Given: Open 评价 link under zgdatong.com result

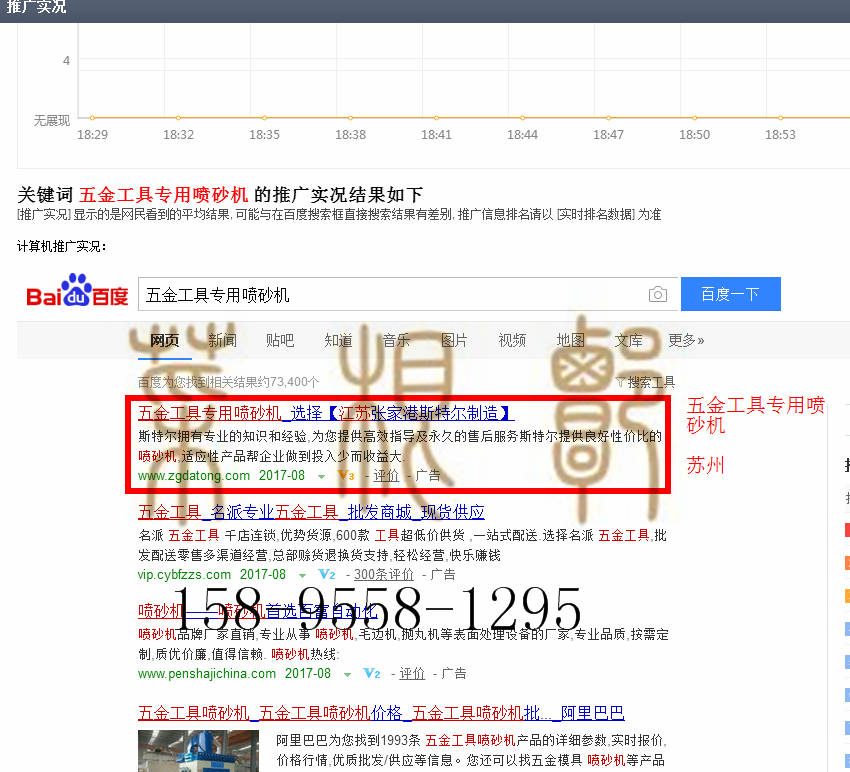Looking at the screenshot, I should click(x=386, y=476).
